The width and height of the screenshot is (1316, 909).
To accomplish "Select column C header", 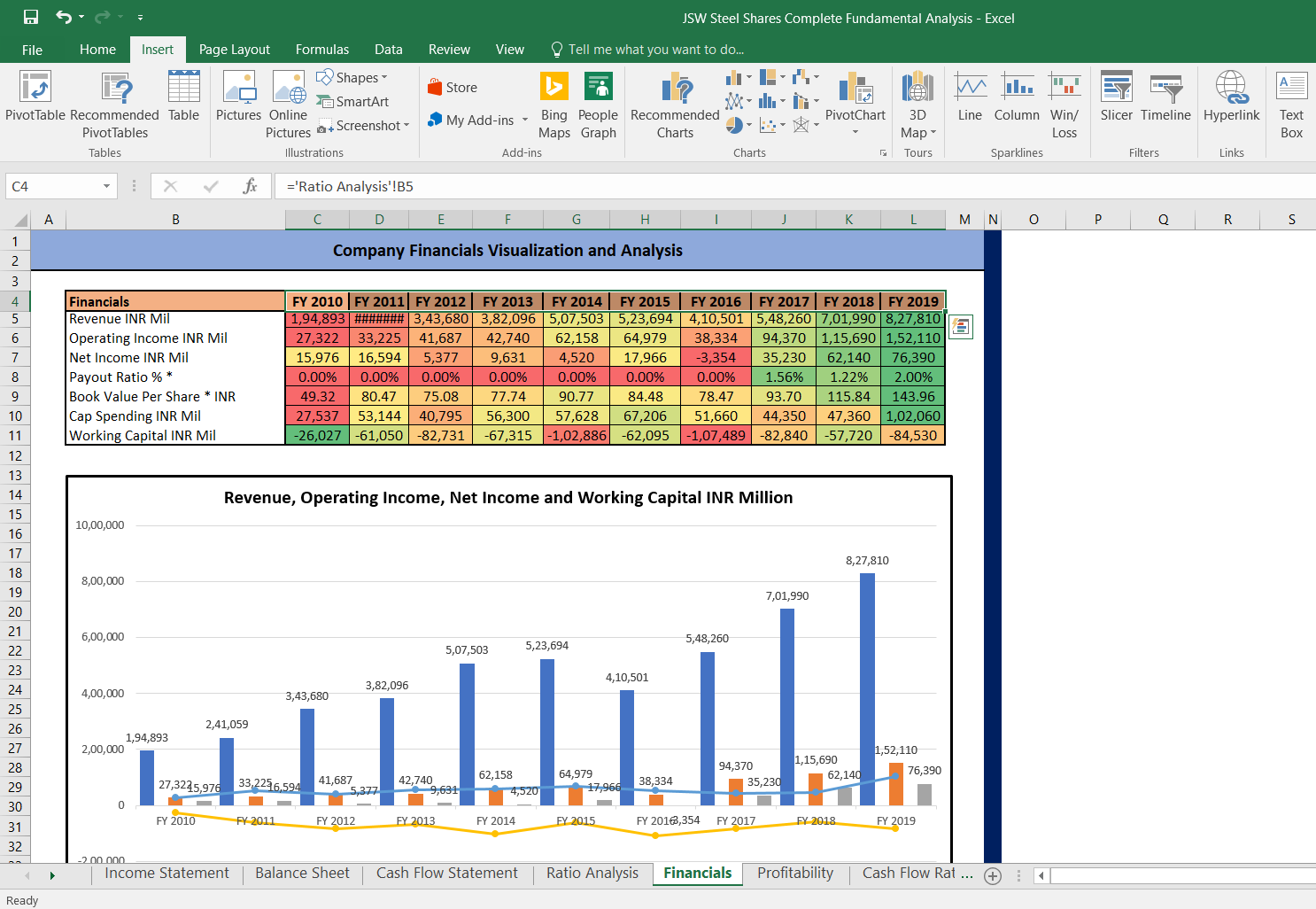I will [x=317, y=220].
